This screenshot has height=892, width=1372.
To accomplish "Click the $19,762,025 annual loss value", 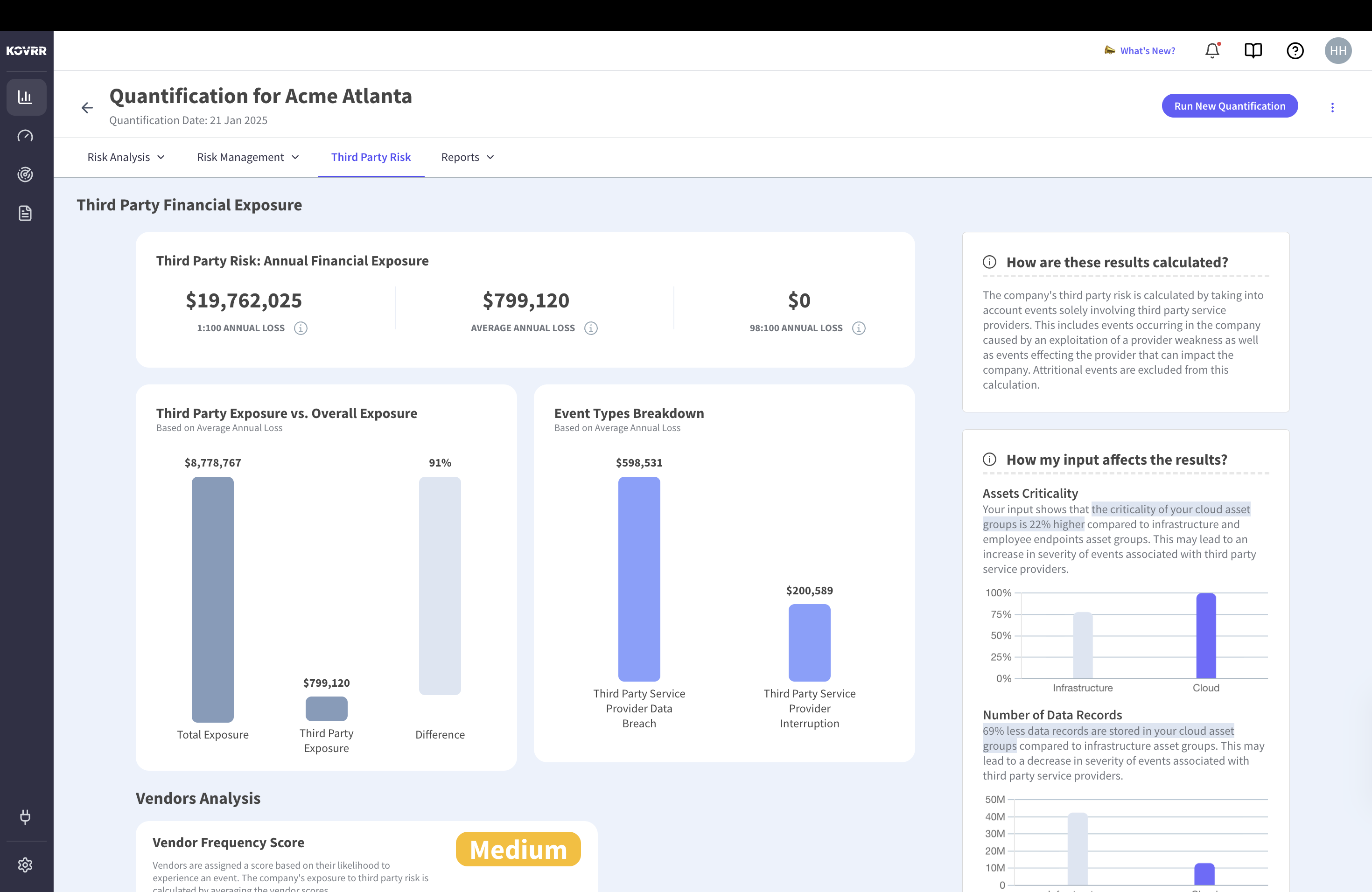I will [x=244, y=300].
